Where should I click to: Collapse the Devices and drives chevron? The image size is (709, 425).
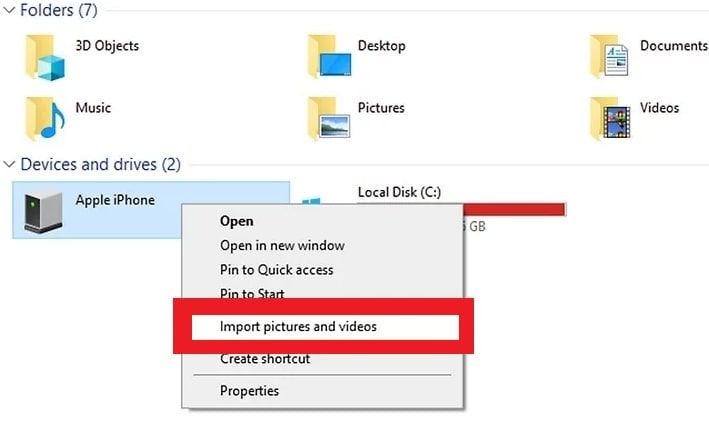click(9, 164)
